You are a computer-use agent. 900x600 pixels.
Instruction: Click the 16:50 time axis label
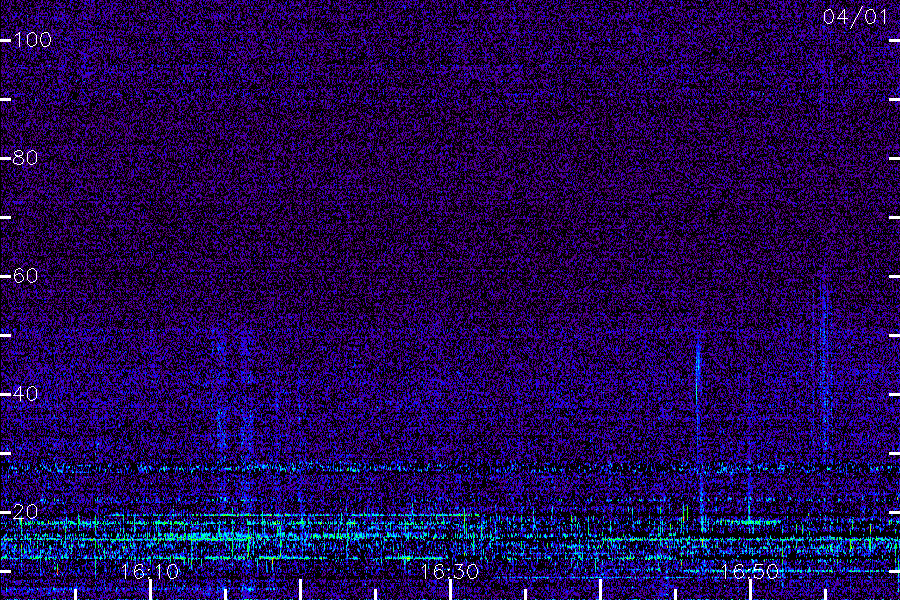750,571
